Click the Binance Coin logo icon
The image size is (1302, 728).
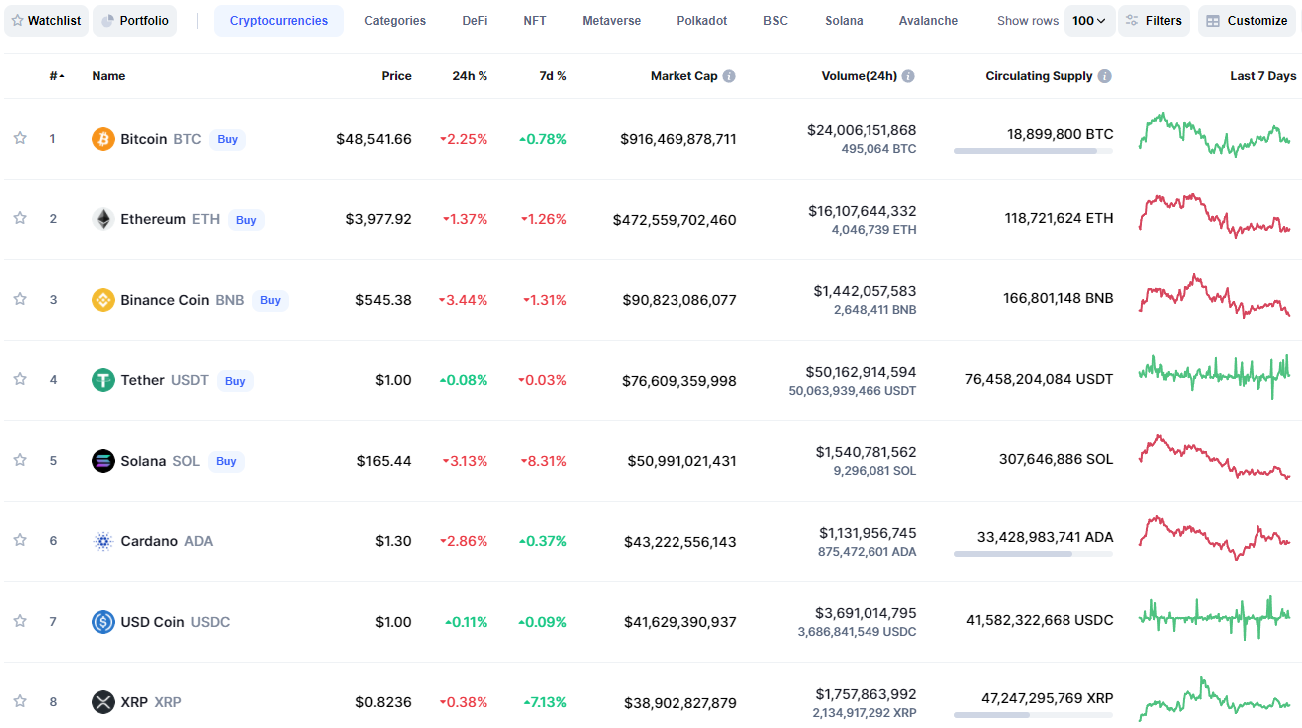(x=103, y=300)
